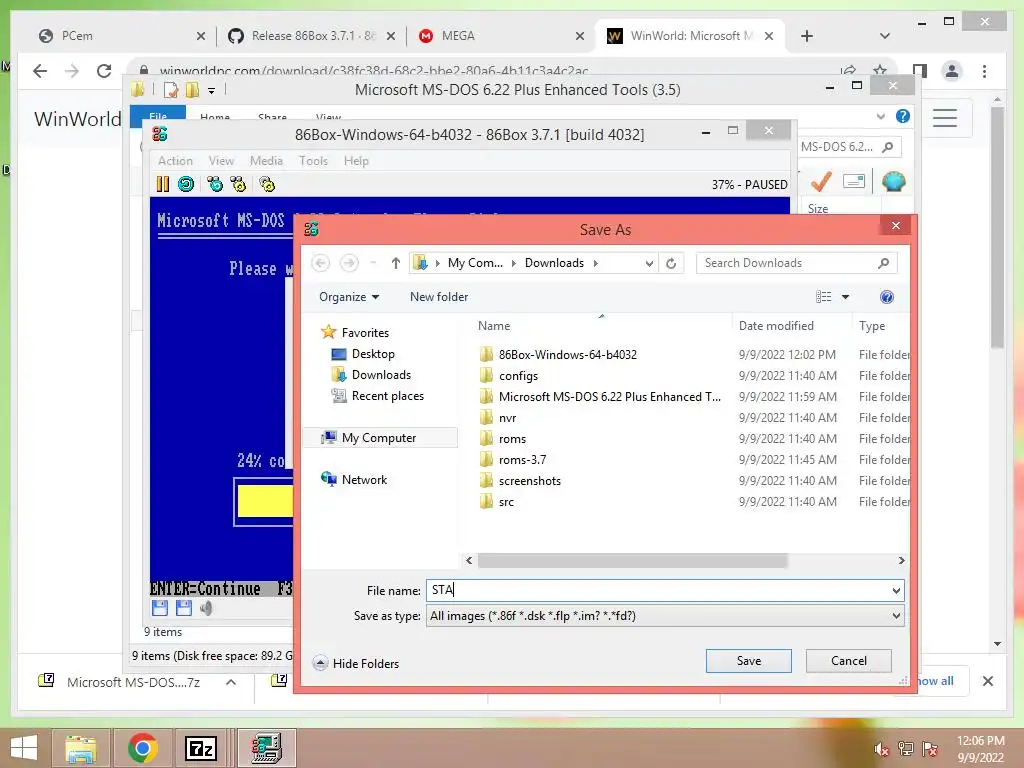Open 86Box Media menu
This screenshot has height=768, width=1024.
point(266,161)
